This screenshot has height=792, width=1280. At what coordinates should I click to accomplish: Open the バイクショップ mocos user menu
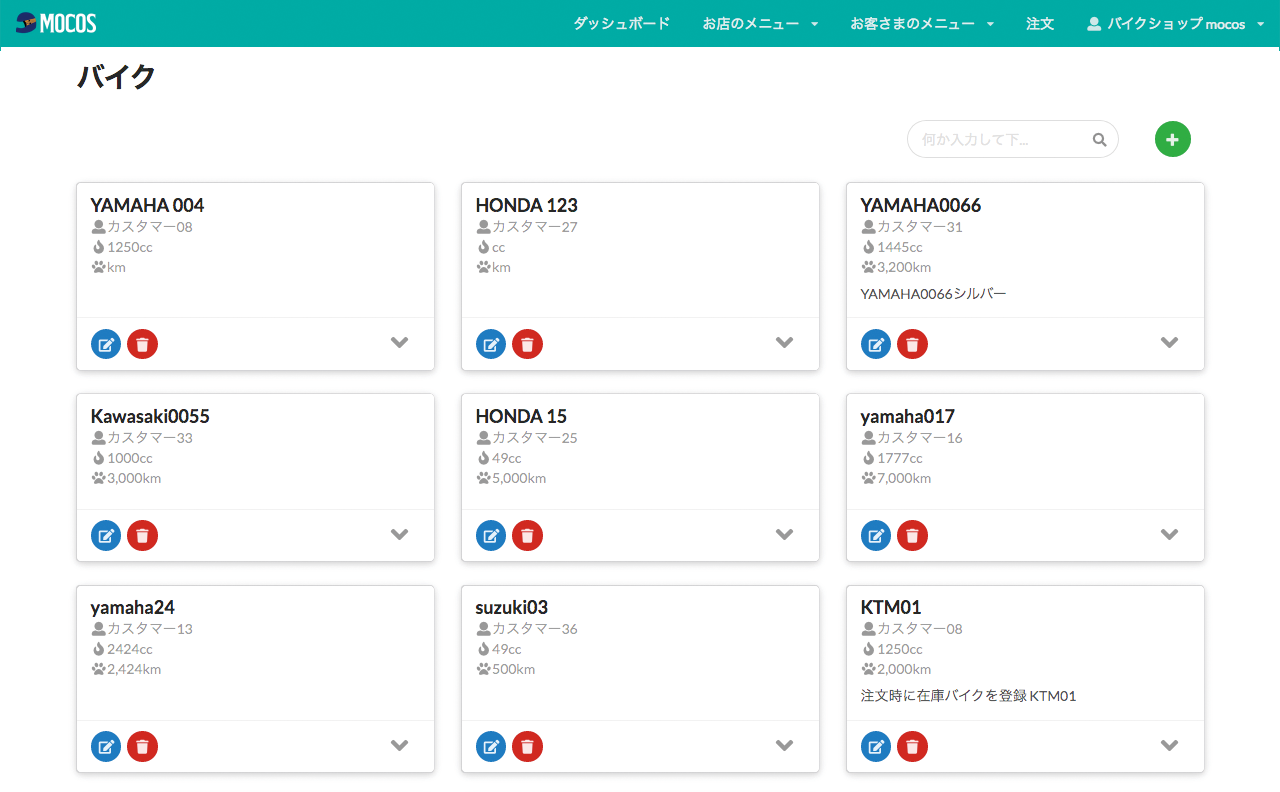(x=1176, y=23)
